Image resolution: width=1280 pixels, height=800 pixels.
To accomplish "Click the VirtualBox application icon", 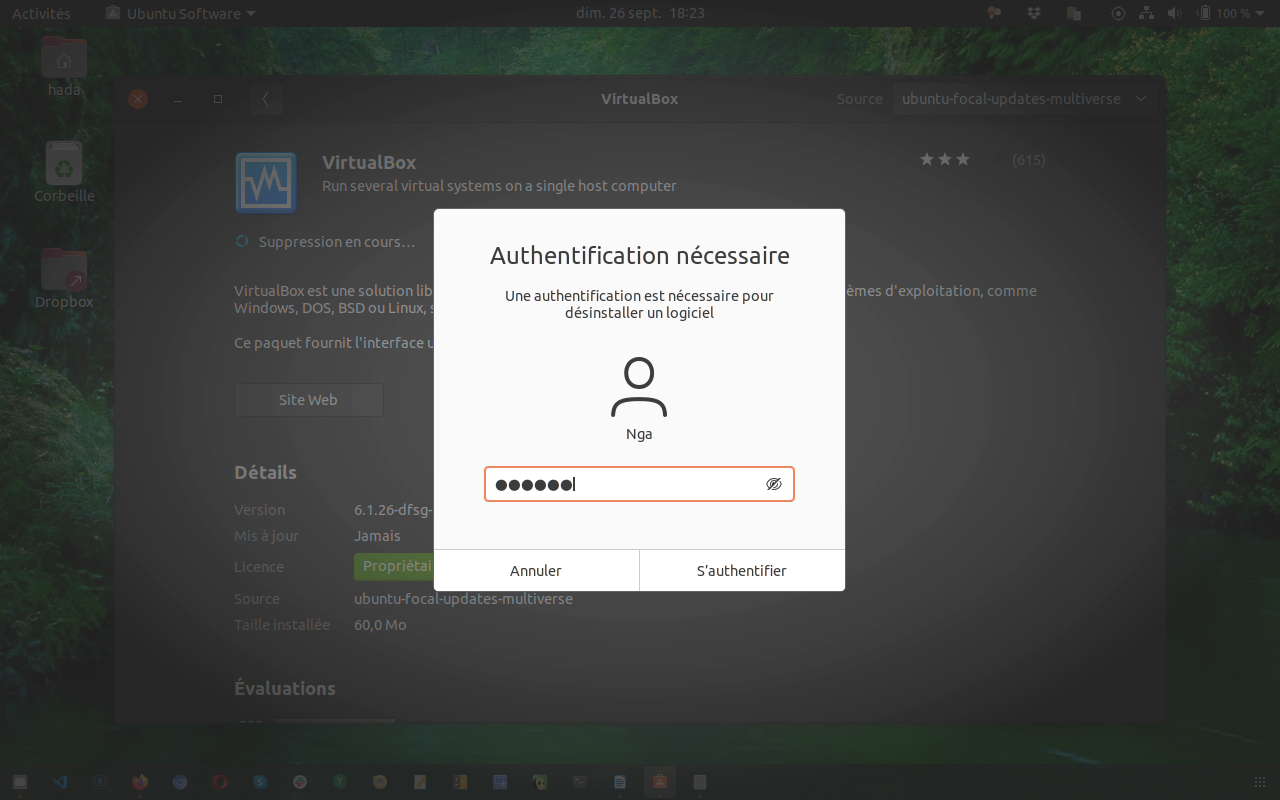I will (266, 183).
